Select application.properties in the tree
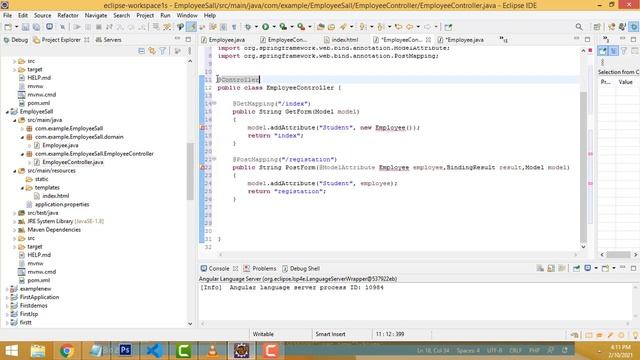Screen dimensions: 640x360 pos(62,204)
